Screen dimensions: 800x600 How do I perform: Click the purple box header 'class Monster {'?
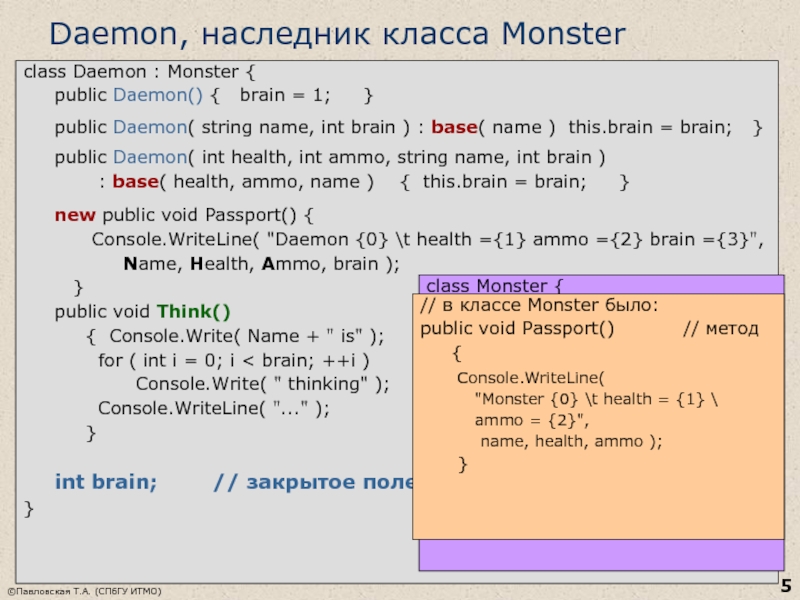494,285
